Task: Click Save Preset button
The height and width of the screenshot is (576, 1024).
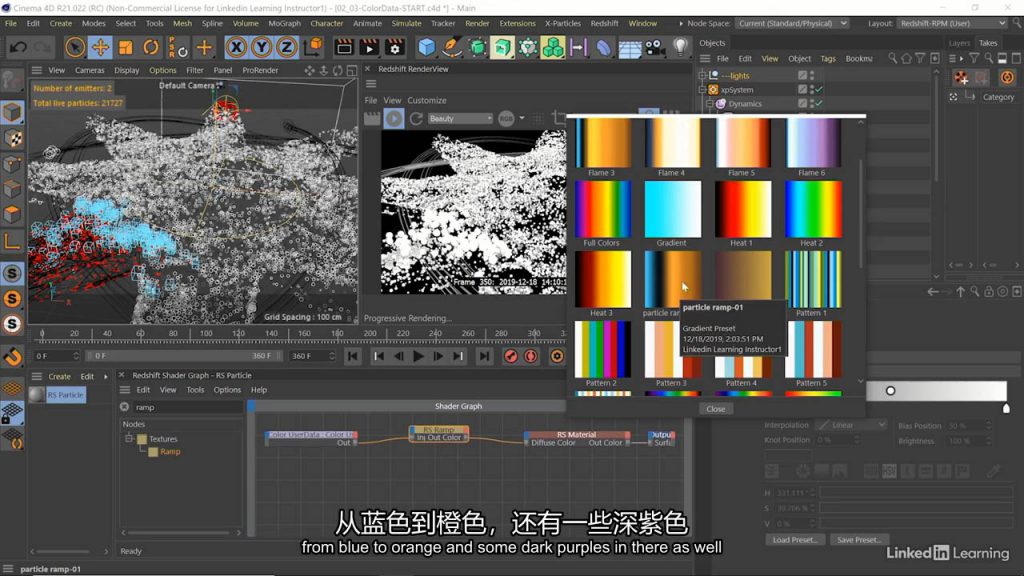Action: [859, 539]
